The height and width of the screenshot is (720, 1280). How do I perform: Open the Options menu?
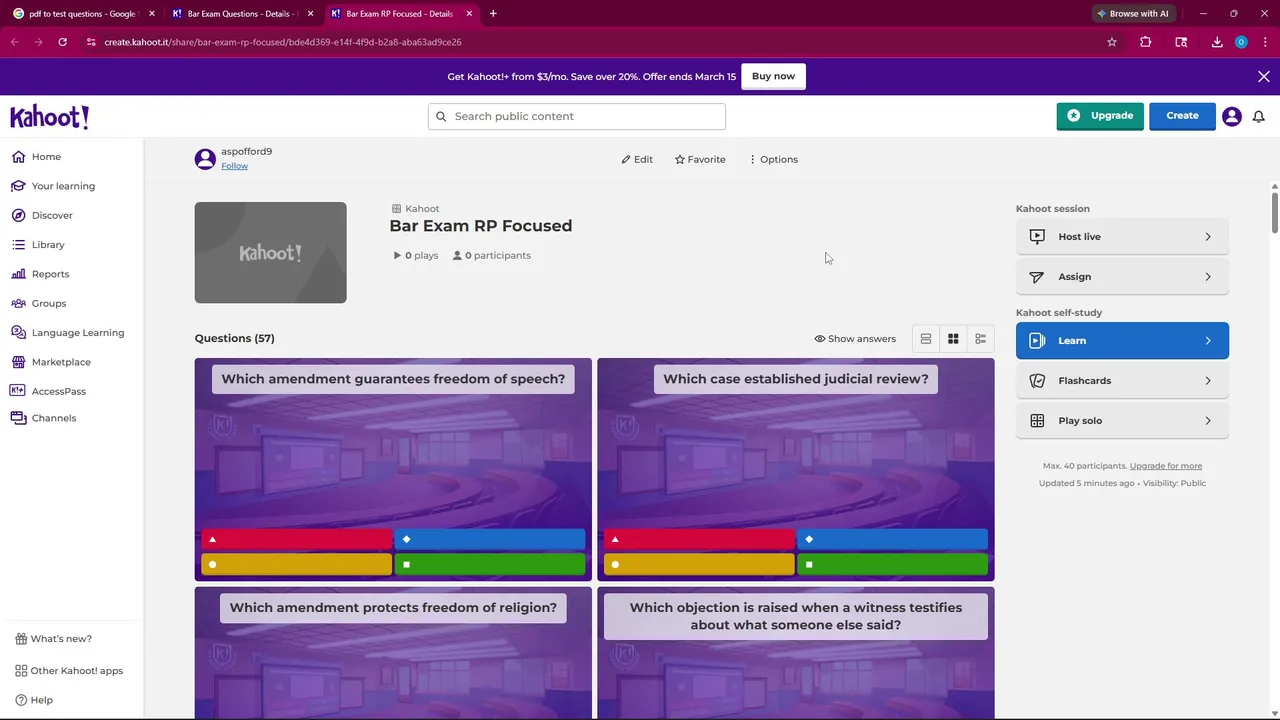coord(773,160)
